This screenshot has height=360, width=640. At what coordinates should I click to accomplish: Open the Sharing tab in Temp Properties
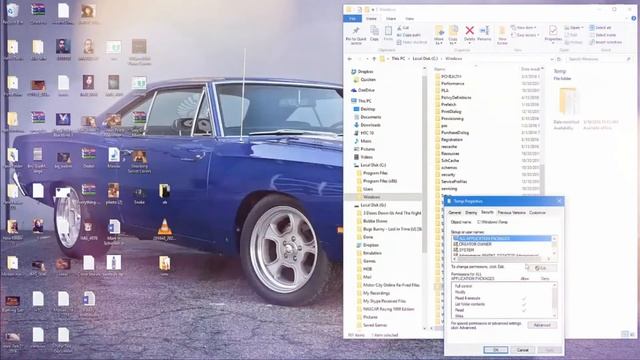pyautogui.click(x=471, y=213)
